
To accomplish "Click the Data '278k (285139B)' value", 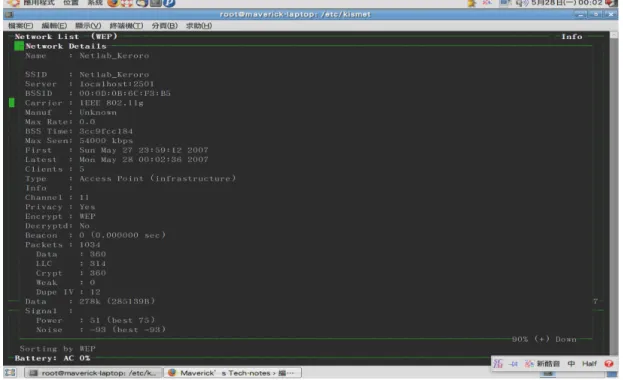I will coord(117,301).
